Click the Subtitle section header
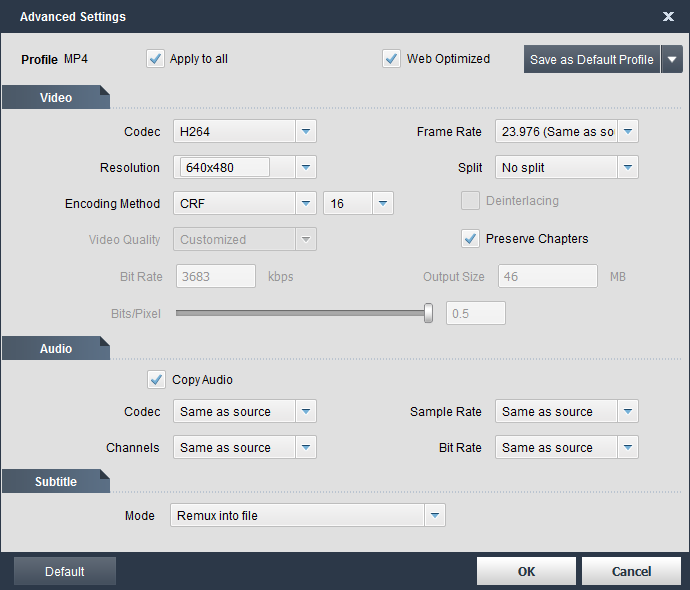The width and height of the screenshot is (690, 590). (x=56, y=481)
